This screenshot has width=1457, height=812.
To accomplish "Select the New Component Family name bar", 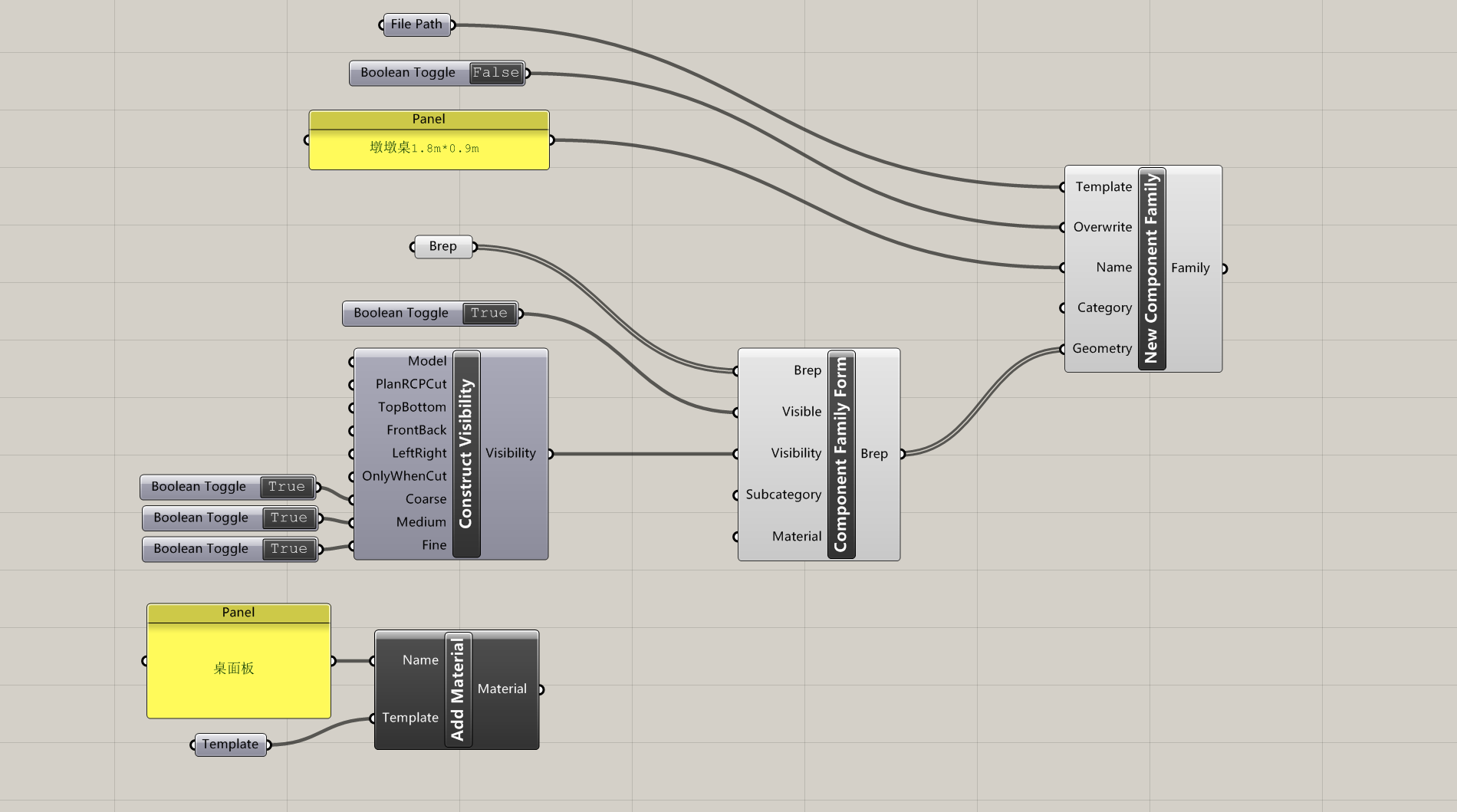I will point(1151,268).
